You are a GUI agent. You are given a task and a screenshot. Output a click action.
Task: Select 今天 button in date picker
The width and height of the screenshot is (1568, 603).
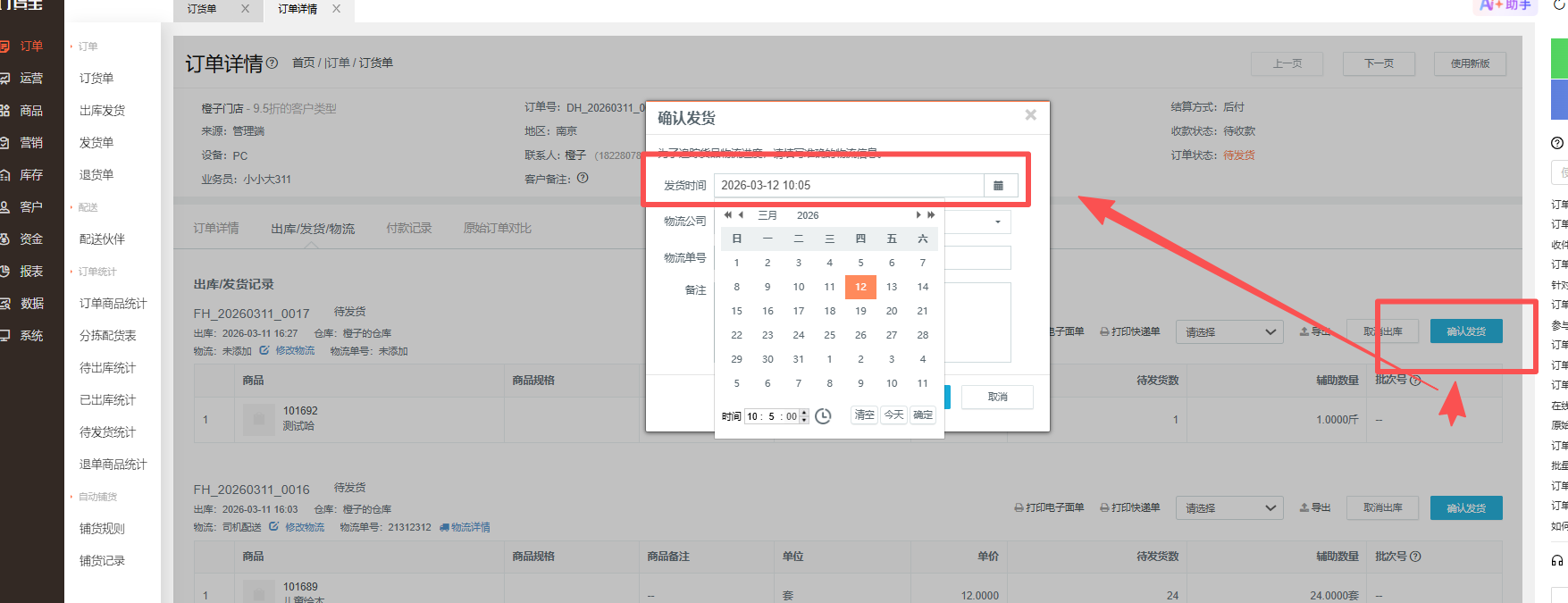(x=893, y=415)
